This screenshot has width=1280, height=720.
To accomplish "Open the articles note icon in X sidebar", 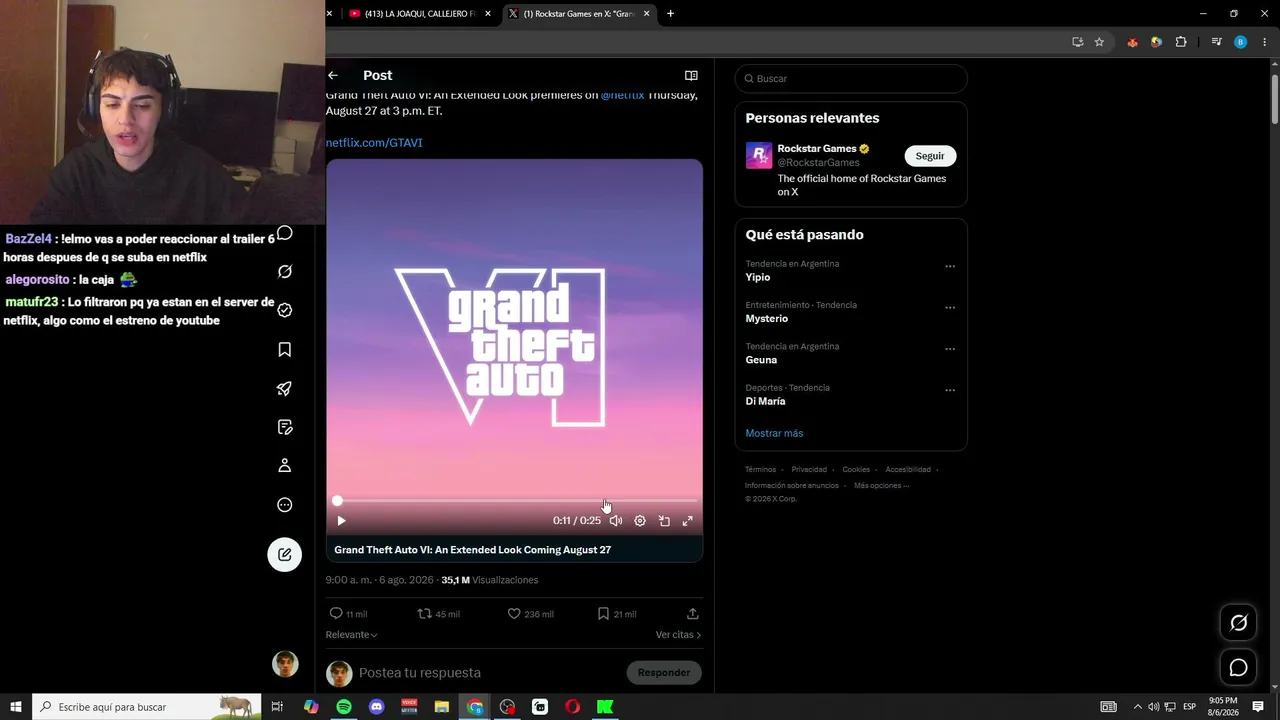I will tap(285, 427).
